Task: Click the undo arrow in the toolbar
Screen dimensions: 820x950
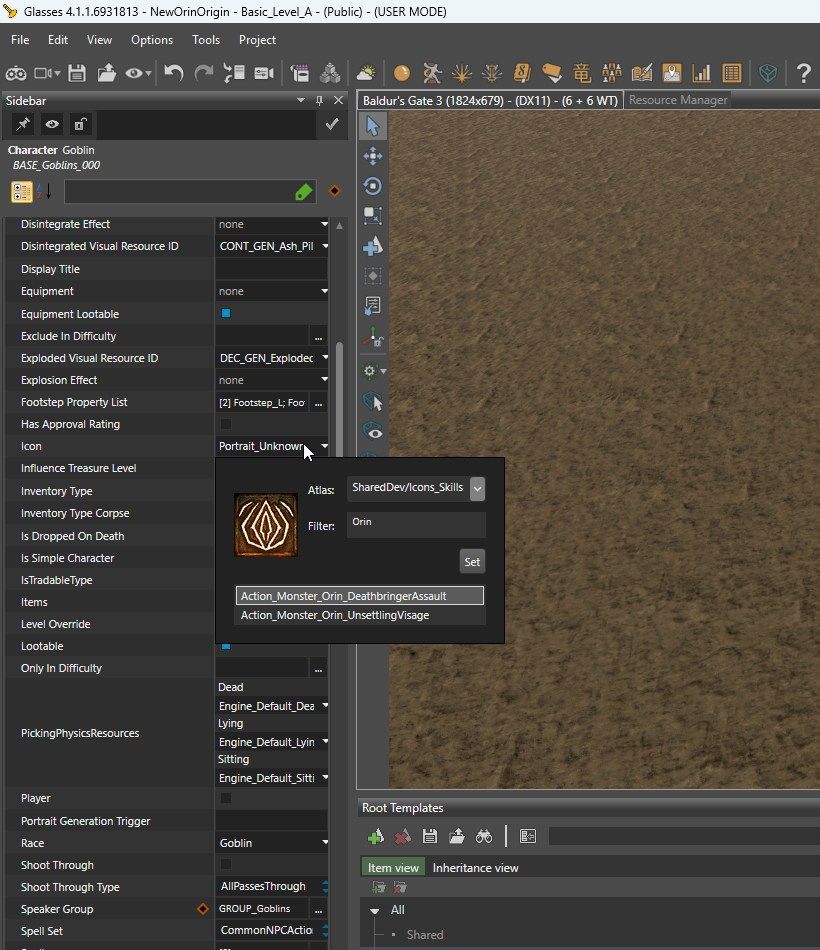Action: pyautogui.click(x=174, y=73)
